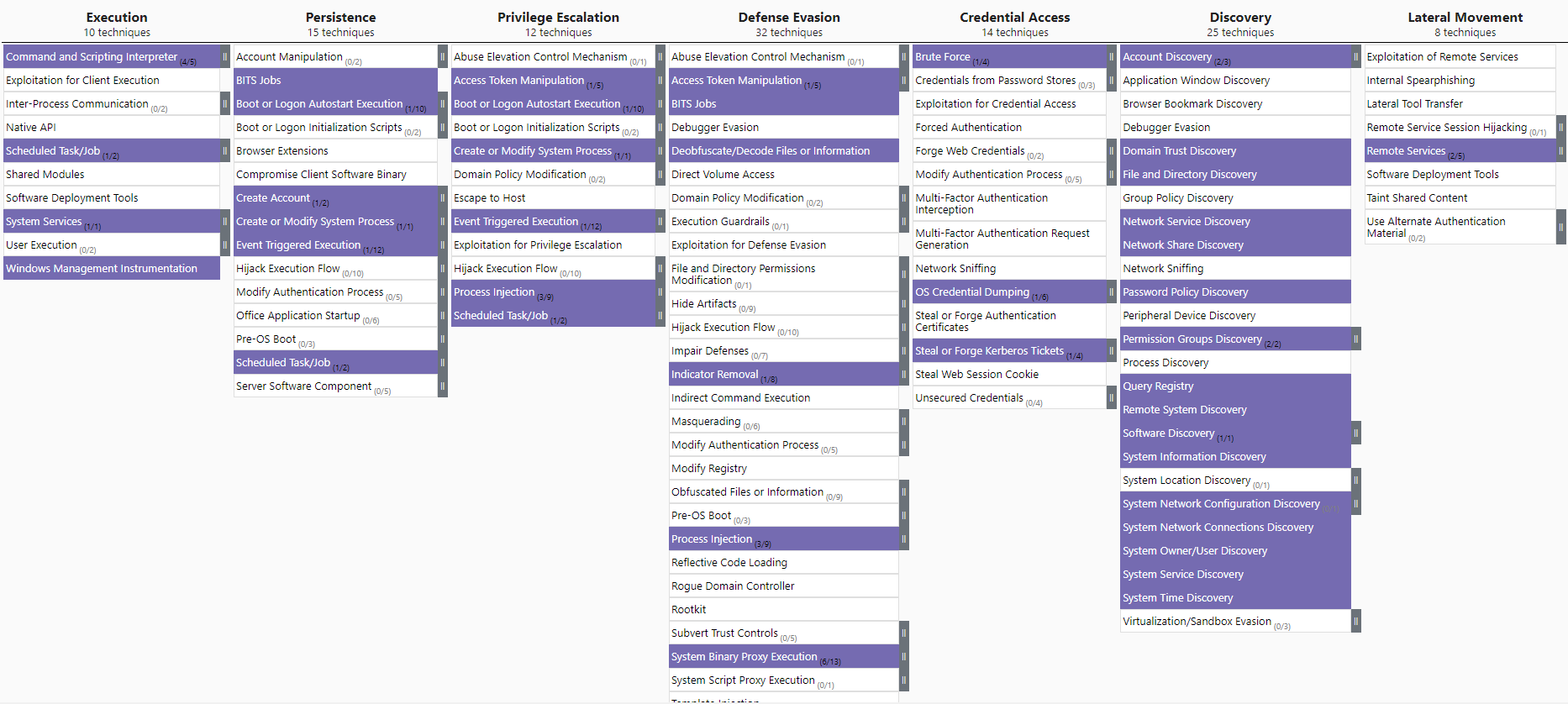Expand System Binary Proxy Execution sub-techniques handle
Viewport: 1568px width, 704px height.
tap(904, 656)
